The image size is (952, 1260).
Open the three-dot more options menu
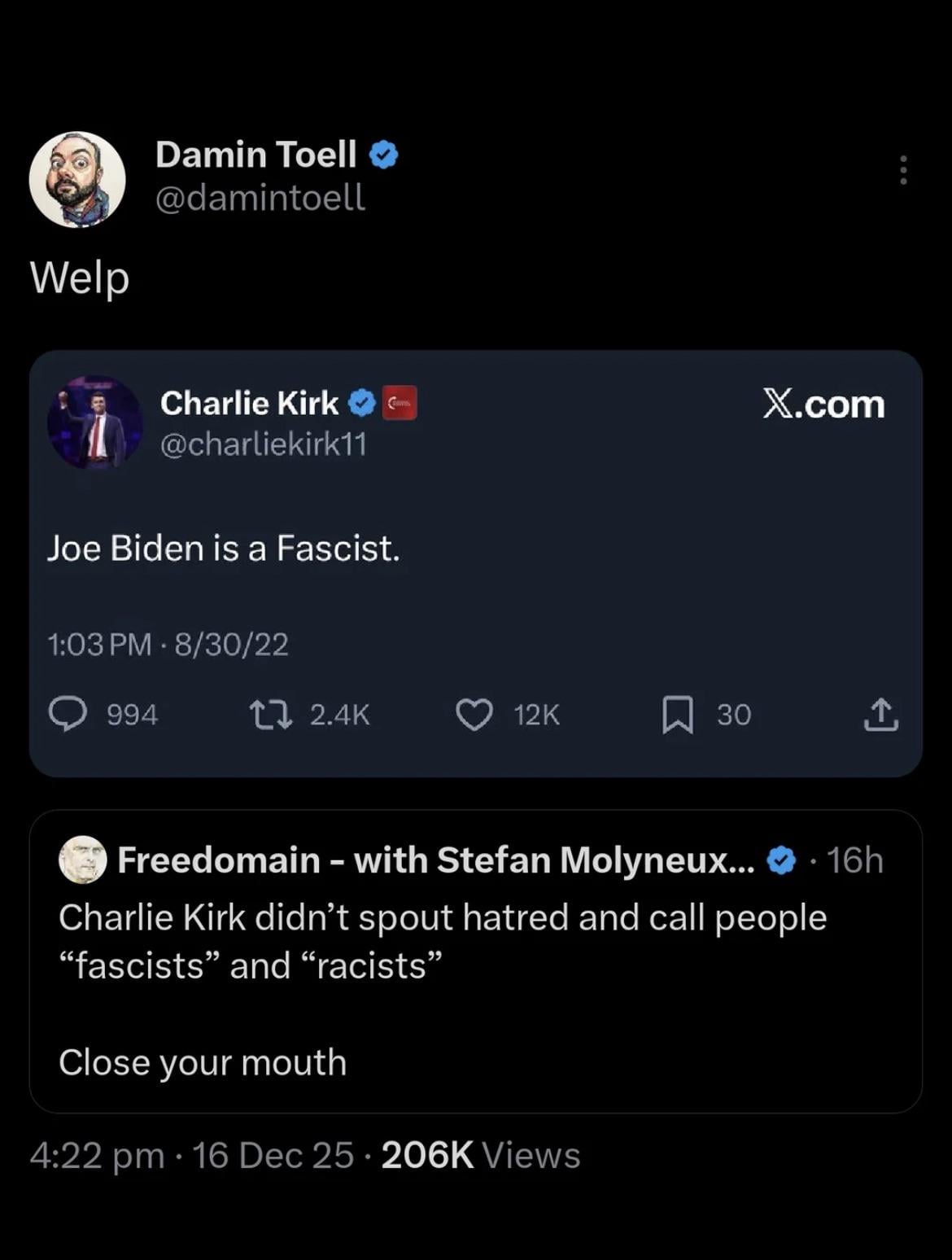[x=902, y=170]
